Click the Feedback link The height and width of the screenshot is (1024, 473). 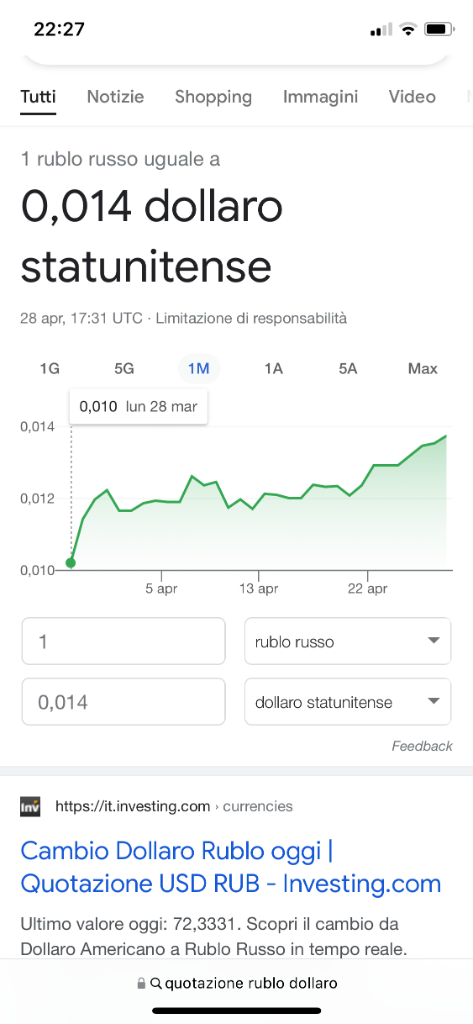(422, 746)
